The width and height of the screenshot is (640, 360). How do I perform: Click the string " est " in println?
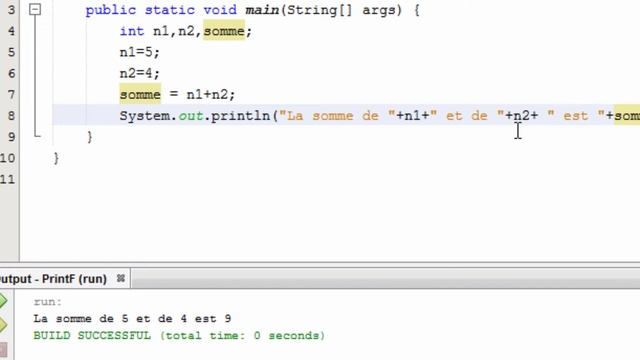[x=576, y=116]
